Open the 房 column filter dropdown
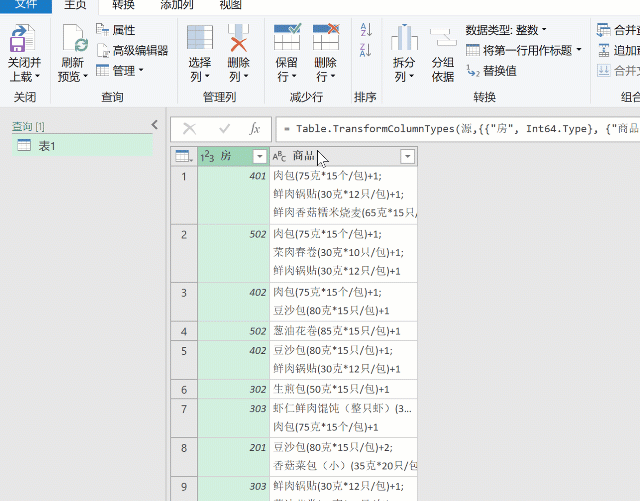Image resolution: width=640 pixels, height=501 pixels. (x=260, y=156)
